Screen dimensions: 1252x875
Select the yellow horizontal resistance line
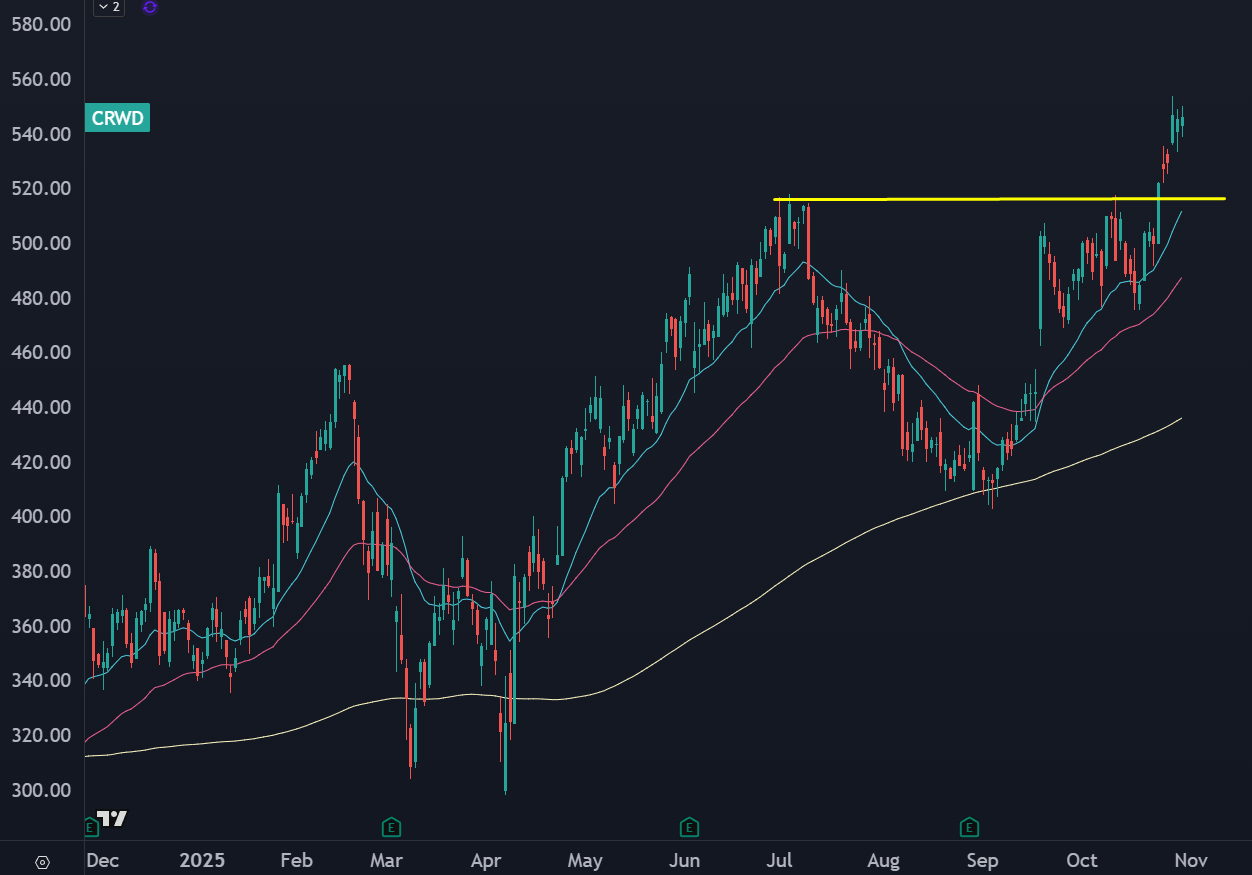click(999, 199)
